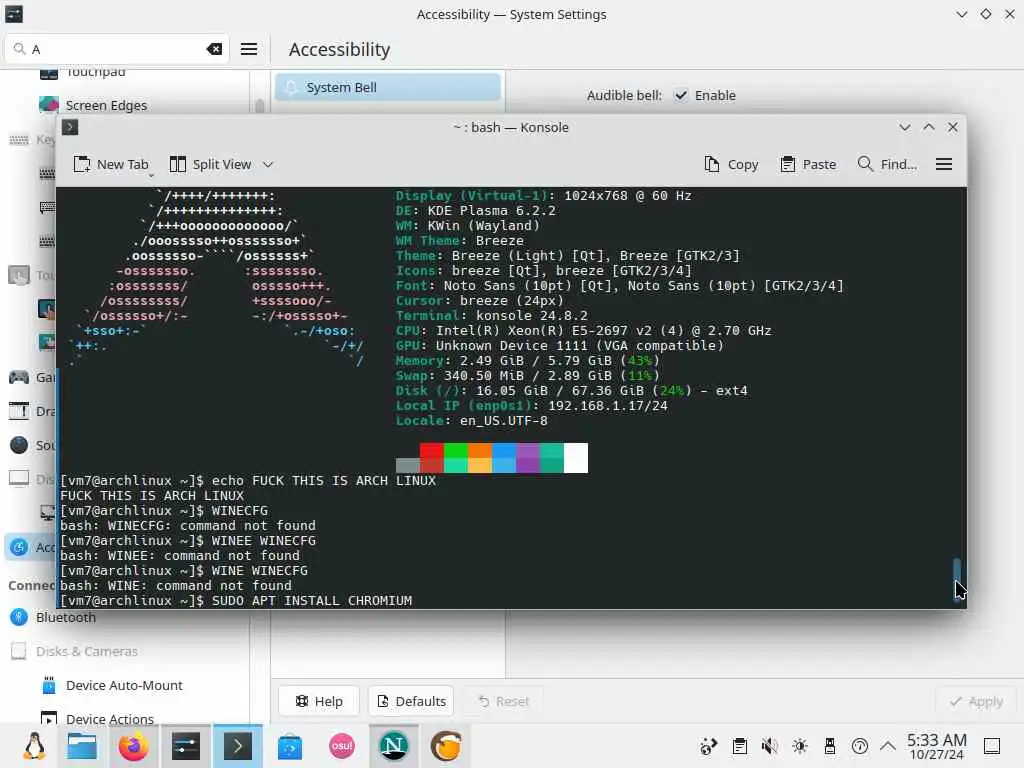Click the removable devices tray icon
1024x768 pixels.
[829, 746]
